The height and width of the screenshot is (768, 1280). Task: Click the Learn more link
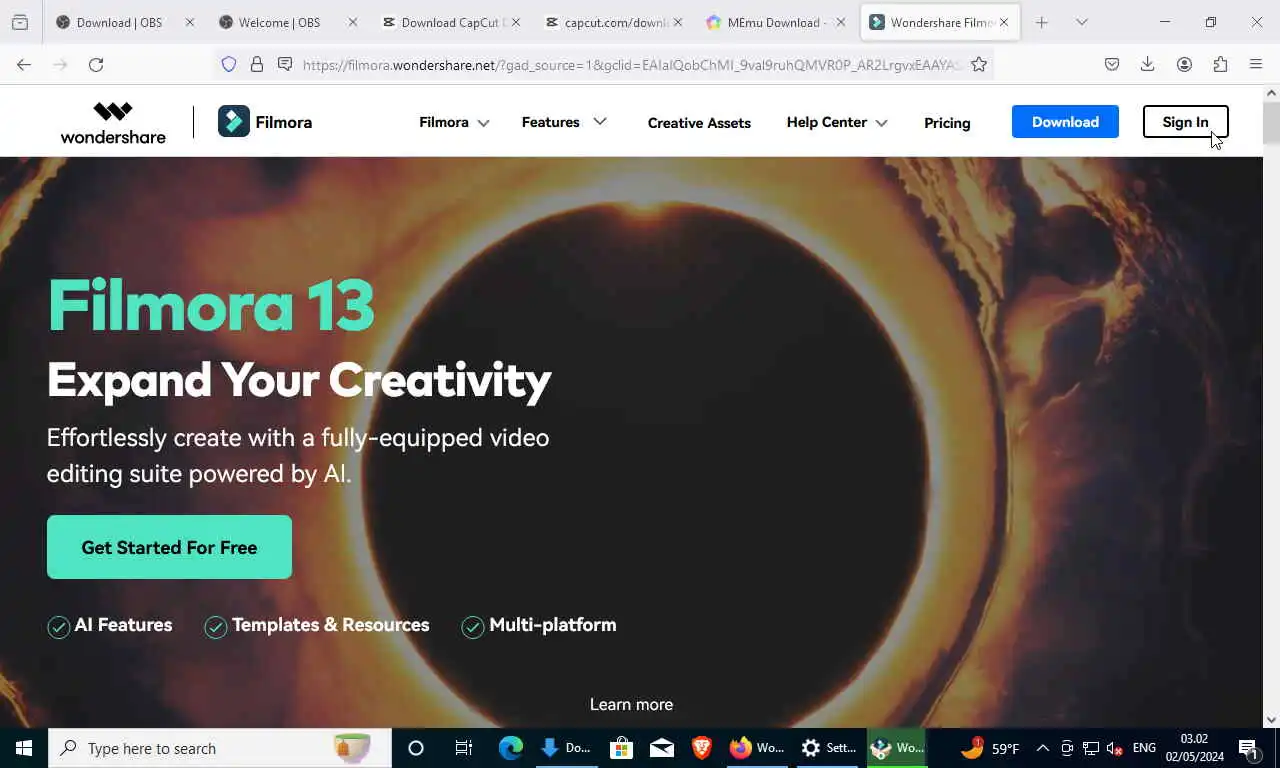click(x=631, y=704)
